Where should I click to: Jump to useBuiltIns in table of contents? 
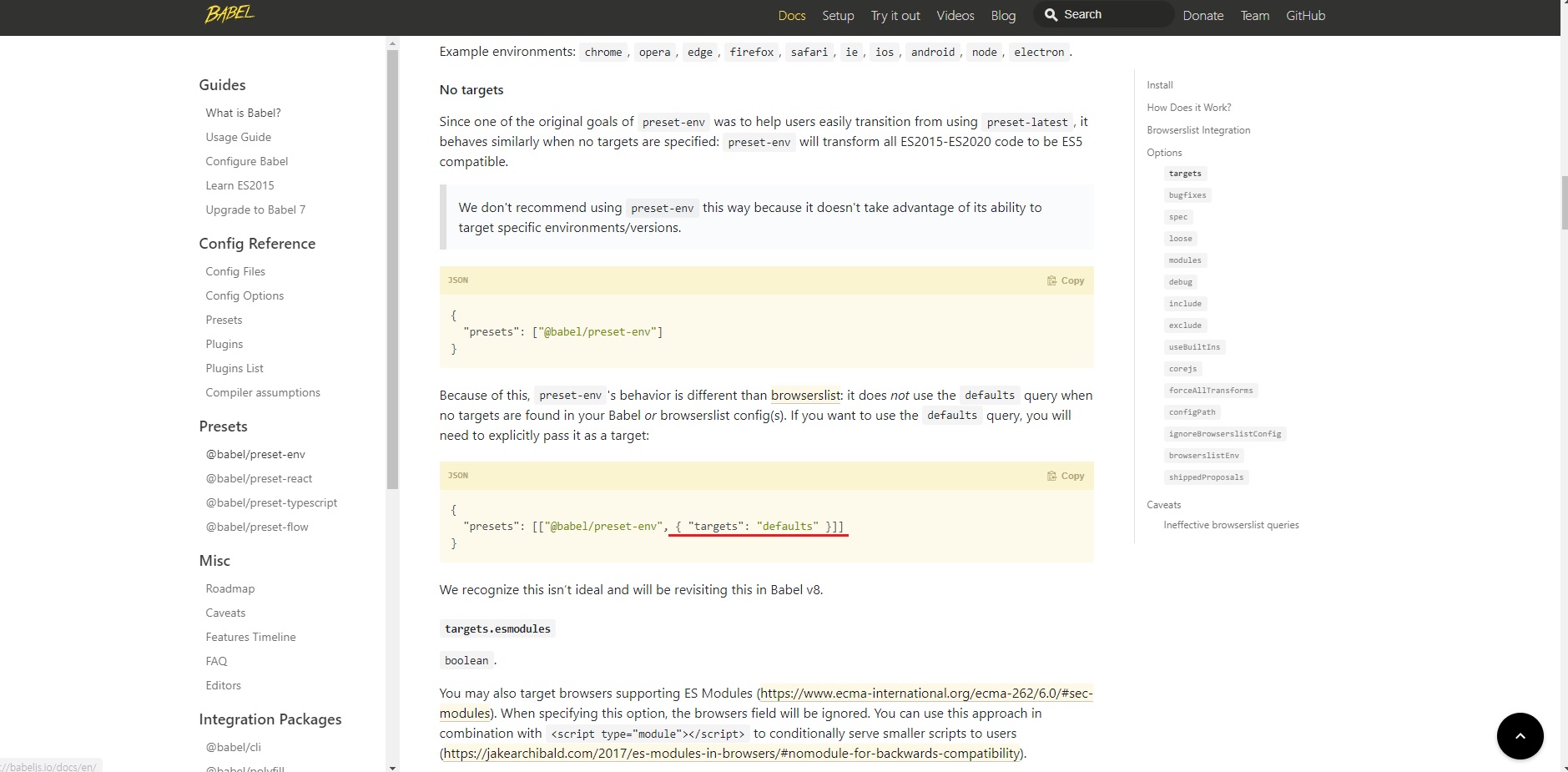click(x=1193, y=347)
